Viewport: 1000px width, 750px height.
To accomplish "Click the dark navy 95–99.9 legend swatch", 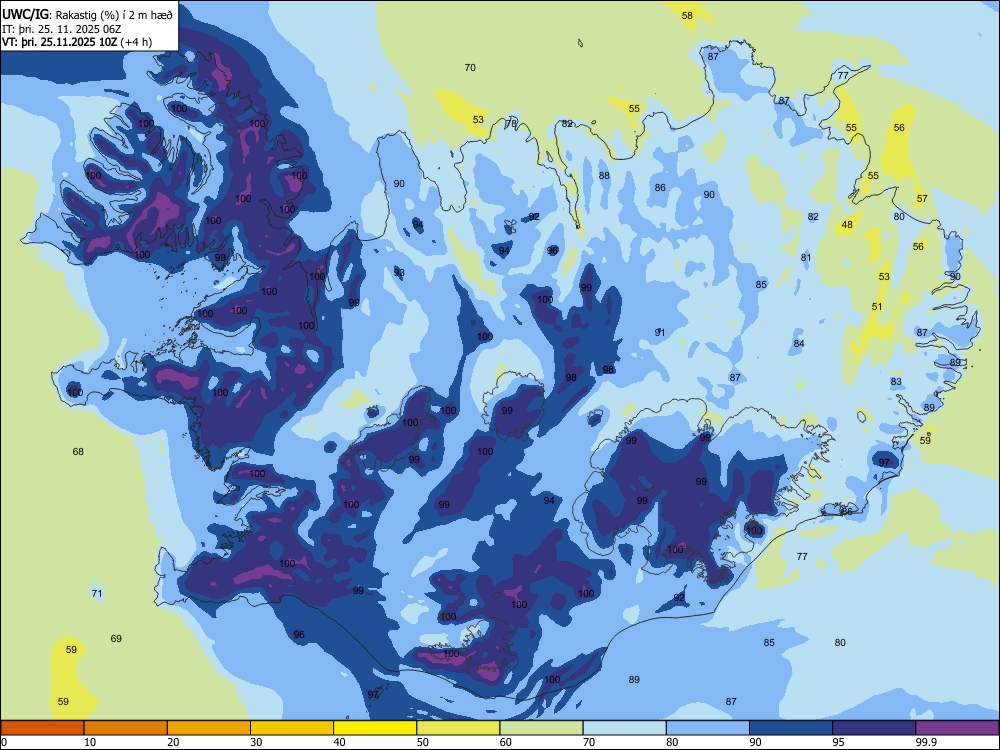I will coord(874,728).
